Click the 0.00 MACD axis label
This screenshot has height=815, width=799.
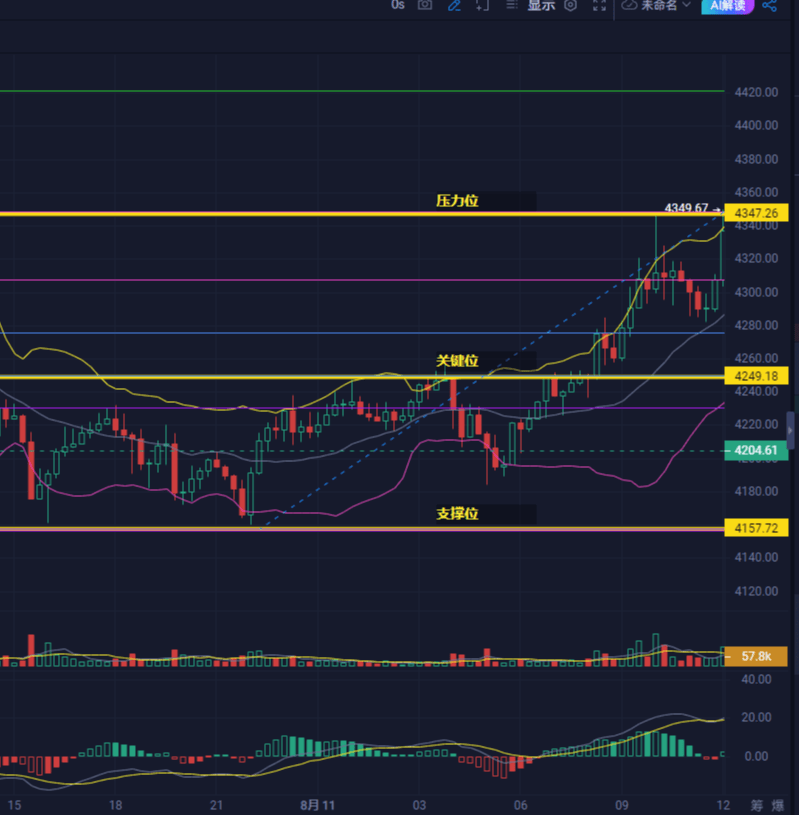pos(756,756)
